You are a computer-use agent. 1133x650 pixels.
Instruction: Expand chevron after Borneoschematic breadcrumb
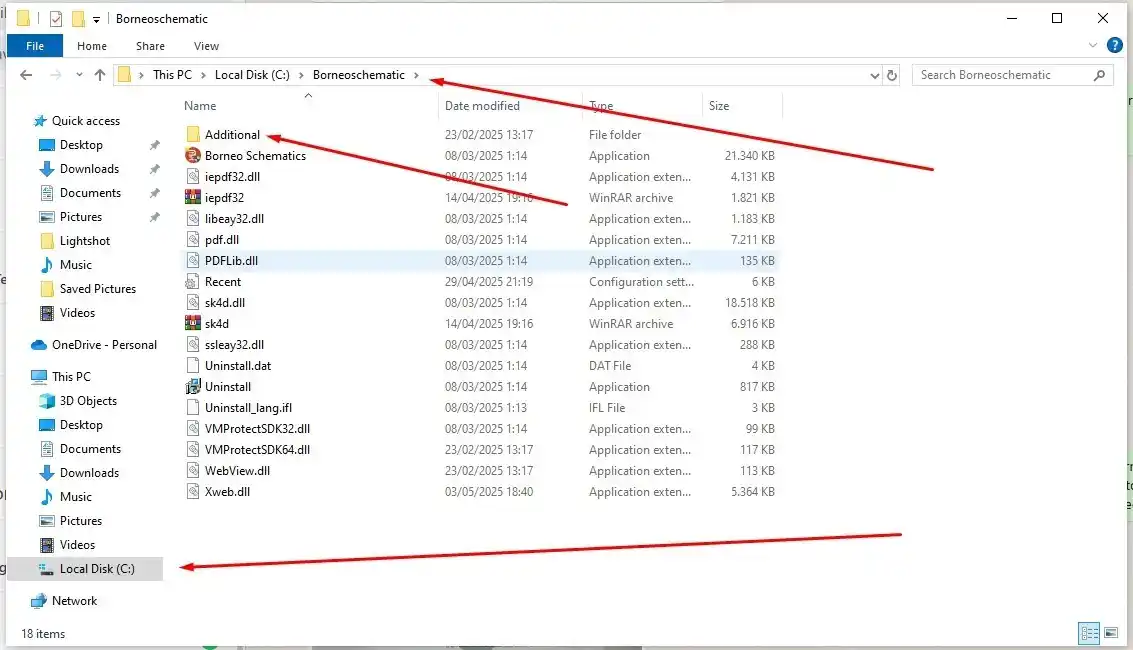[x=416, y=75]
